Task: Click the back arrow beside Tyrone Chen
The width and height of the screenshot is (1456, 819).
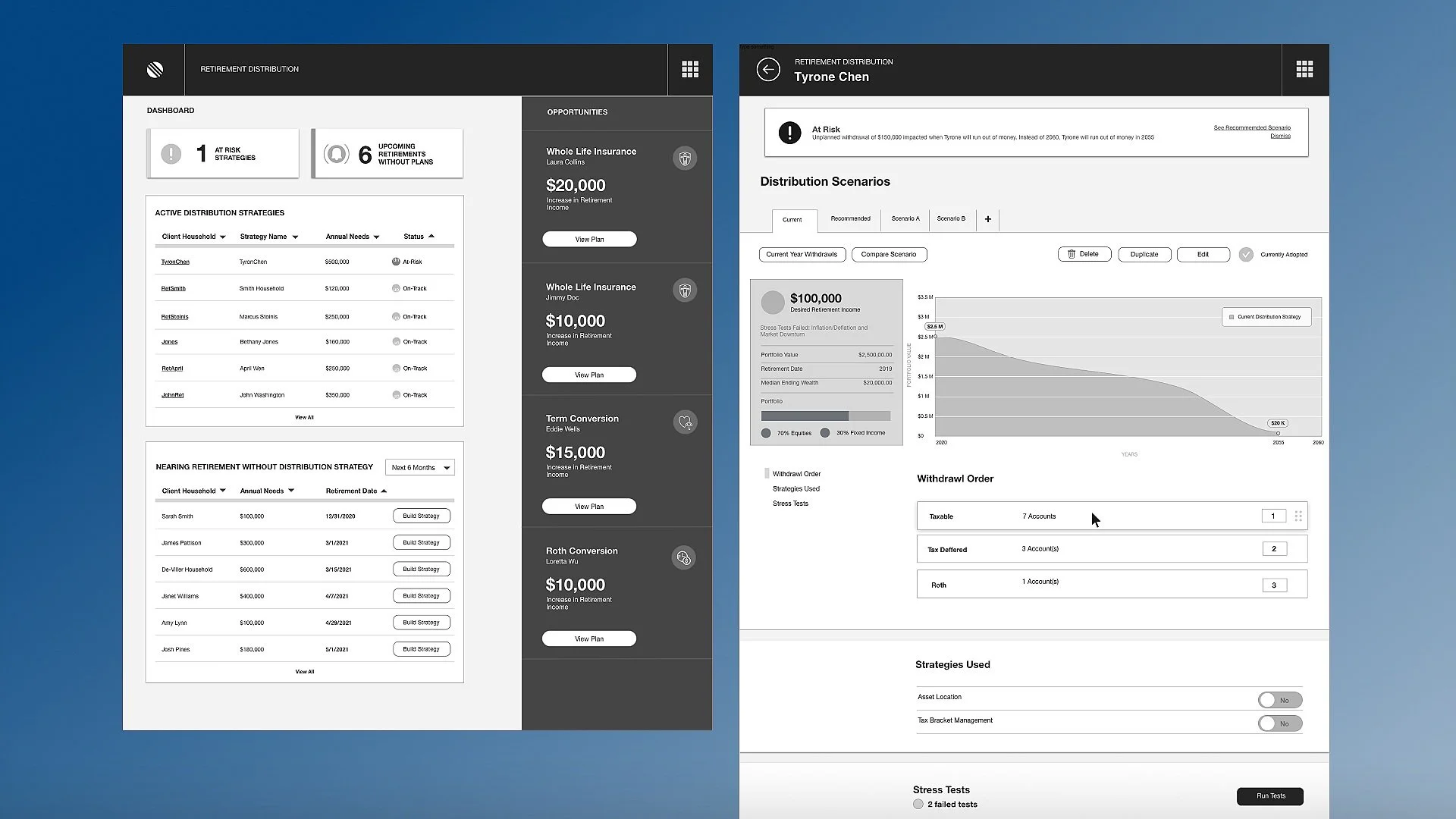Action: [x=767, y=70]
